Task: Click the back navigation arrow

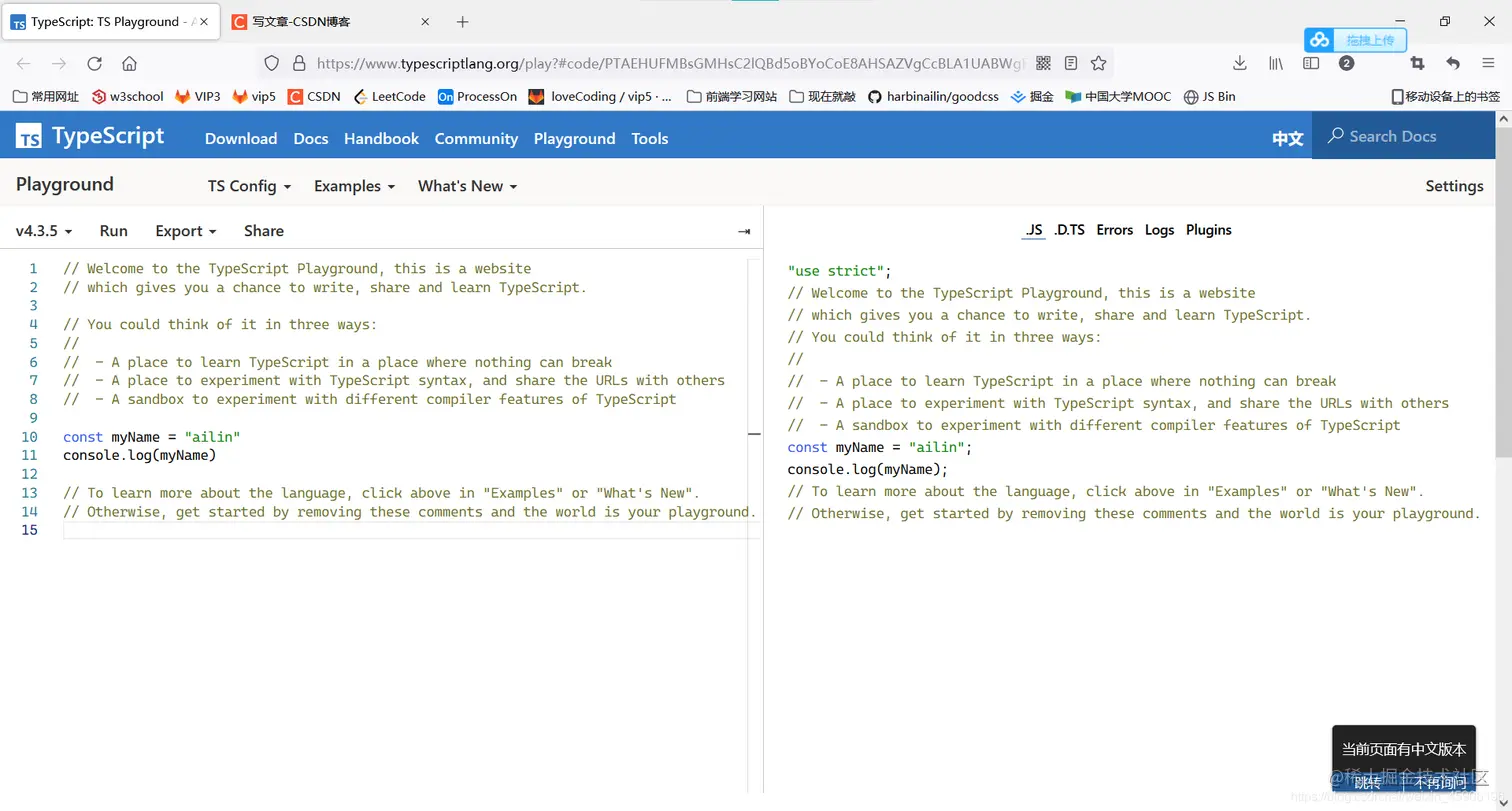Action: pos(24,63)
